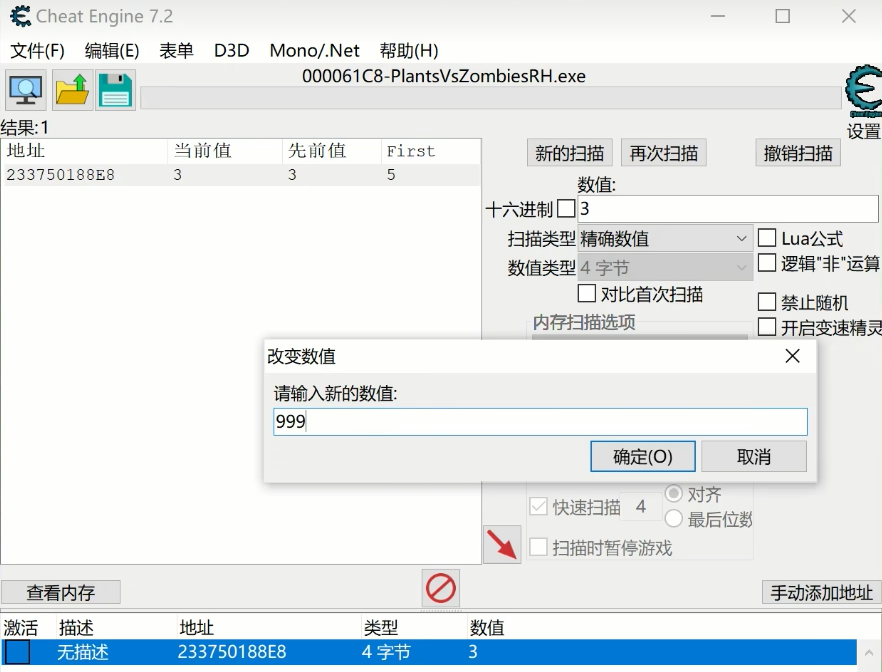
Task: Open the 文件(F) menu
Action: tap(37, 50)
